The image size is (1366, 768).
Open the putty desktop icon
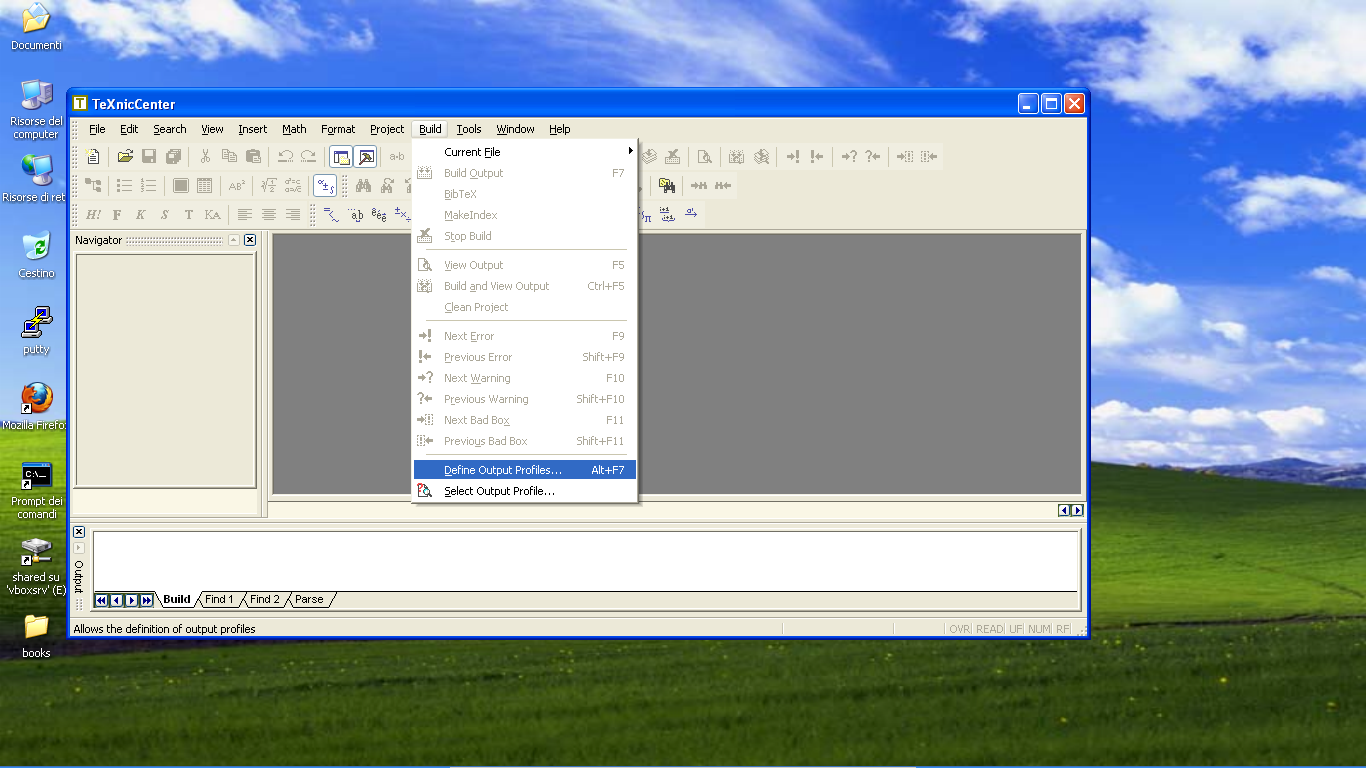(36, 331)
